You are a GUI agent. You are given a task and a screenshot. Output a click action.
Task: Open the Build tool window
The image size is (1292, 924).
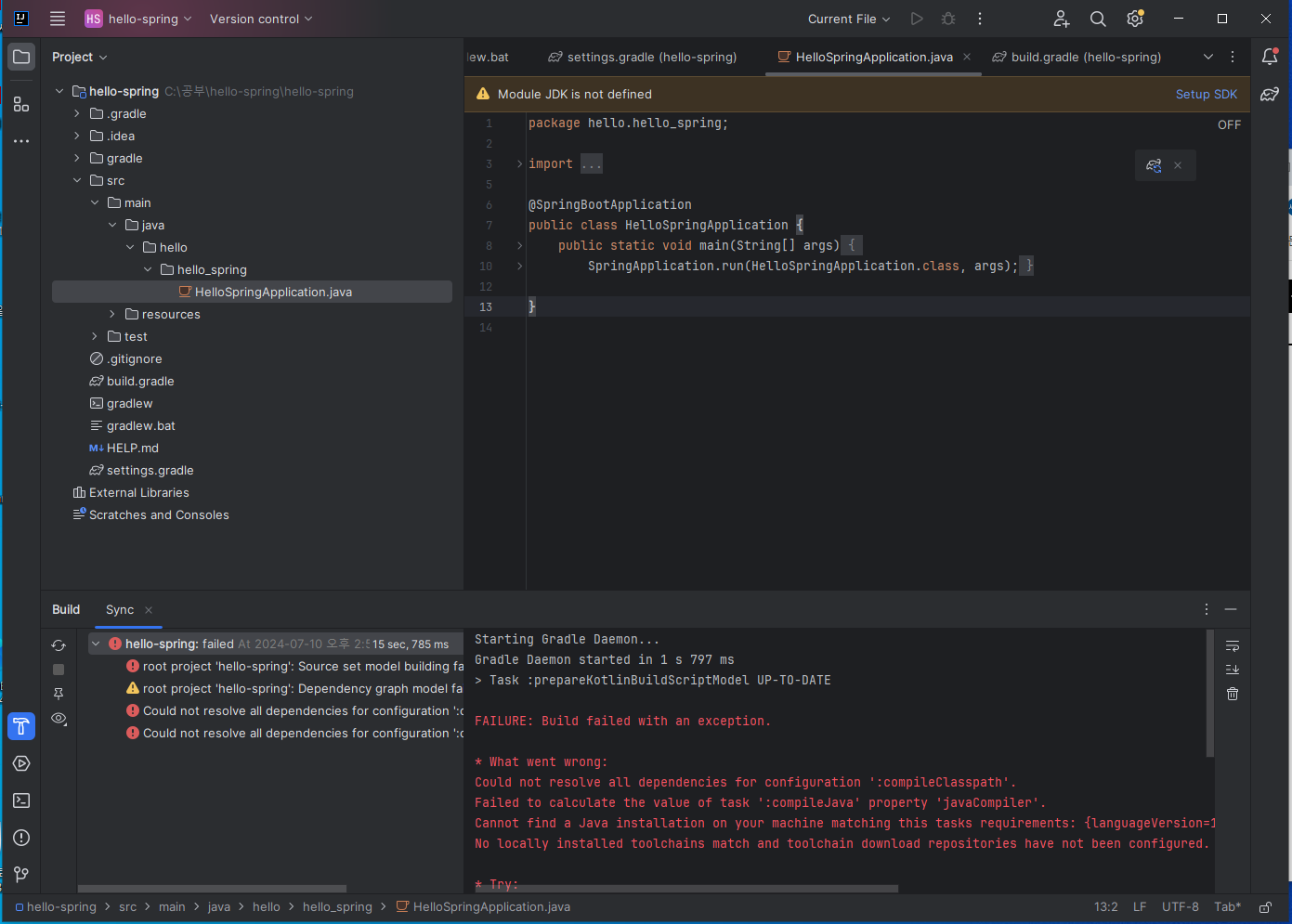tap(21, 726)
